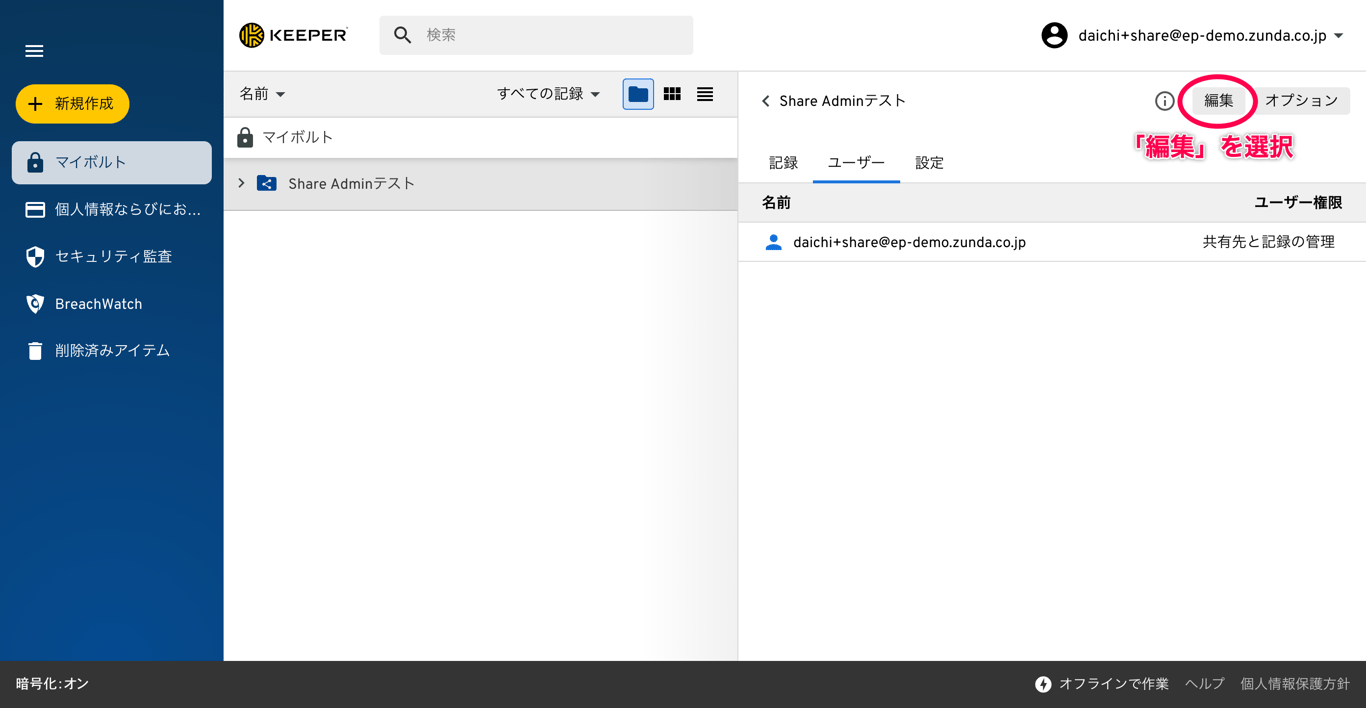Click the オプション button
Screen dimensions: 1366x708
point(1303,100)
